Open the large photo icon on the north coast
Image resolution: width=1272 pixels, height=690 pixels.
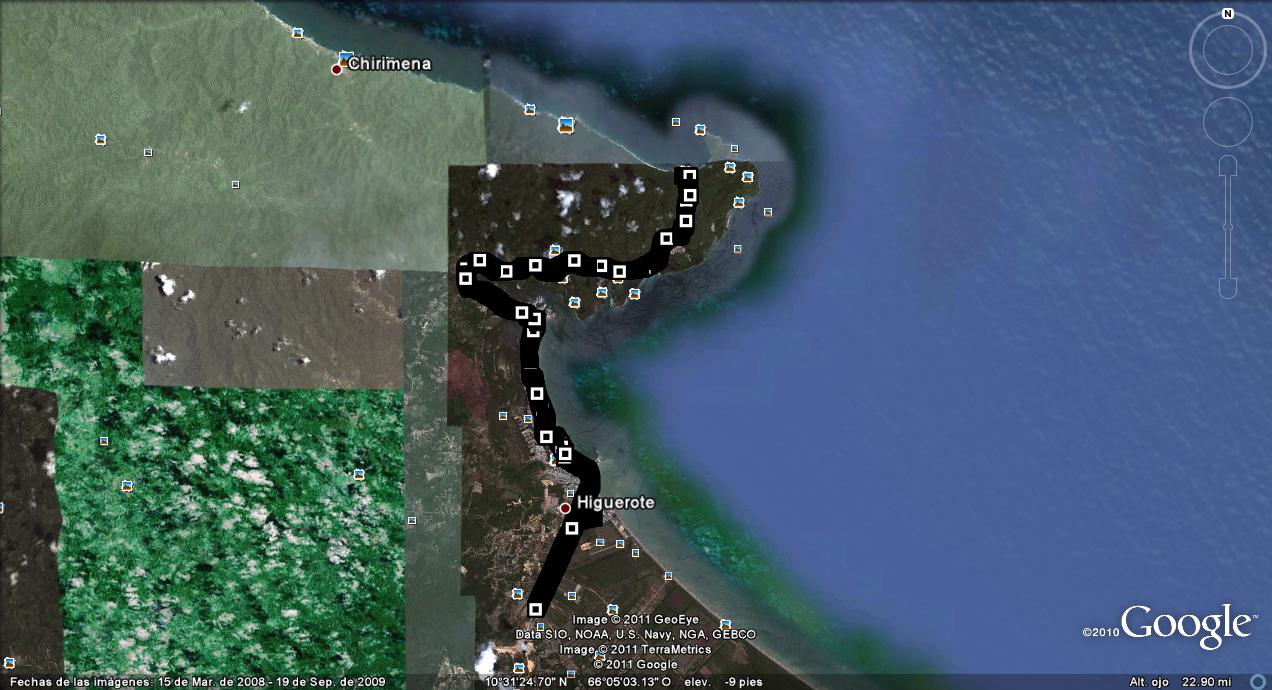click(x=566, y=125)
